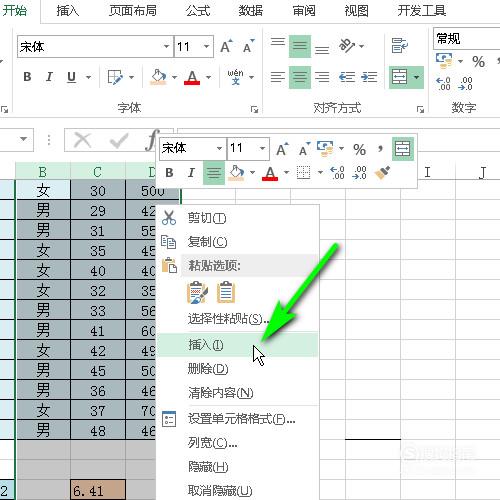Image resolution: width=500 pixels, height=500 pixels.
Task: Click Bold button in ribbon font group
Action: [27, 77]
